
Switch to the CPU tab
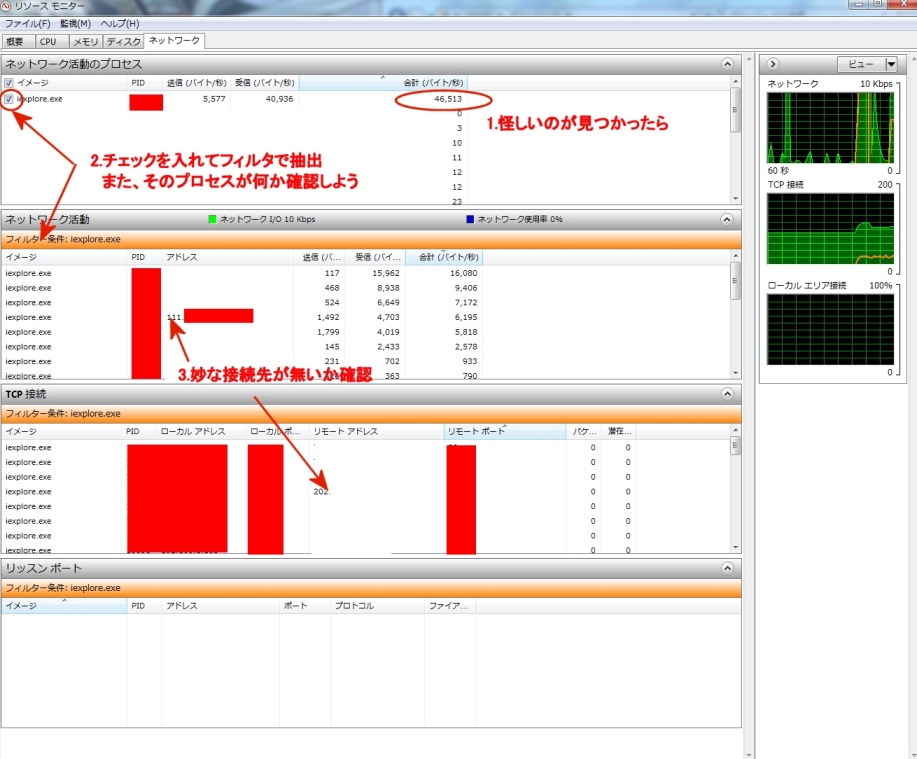[x=48, y=41]
